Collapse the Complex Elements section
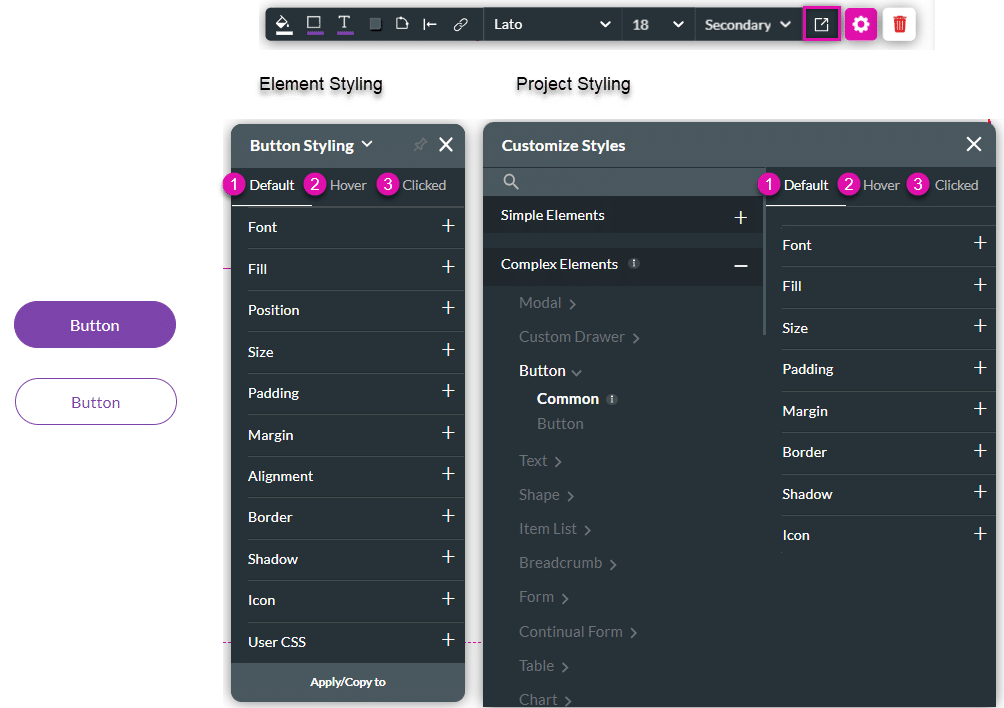 tap(740, 265)
